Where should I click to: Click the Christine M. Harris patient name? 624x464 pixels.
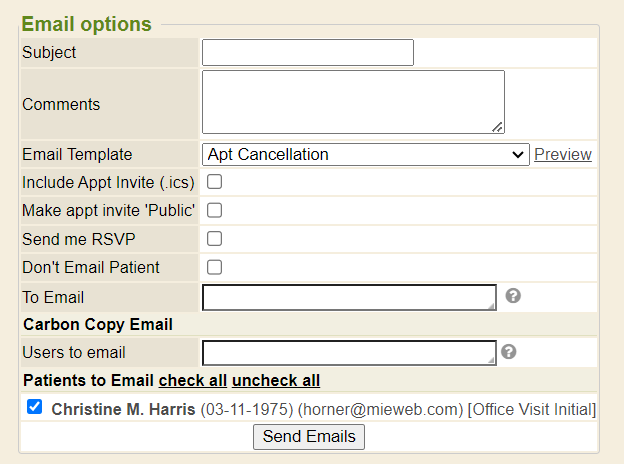(123, 409)
